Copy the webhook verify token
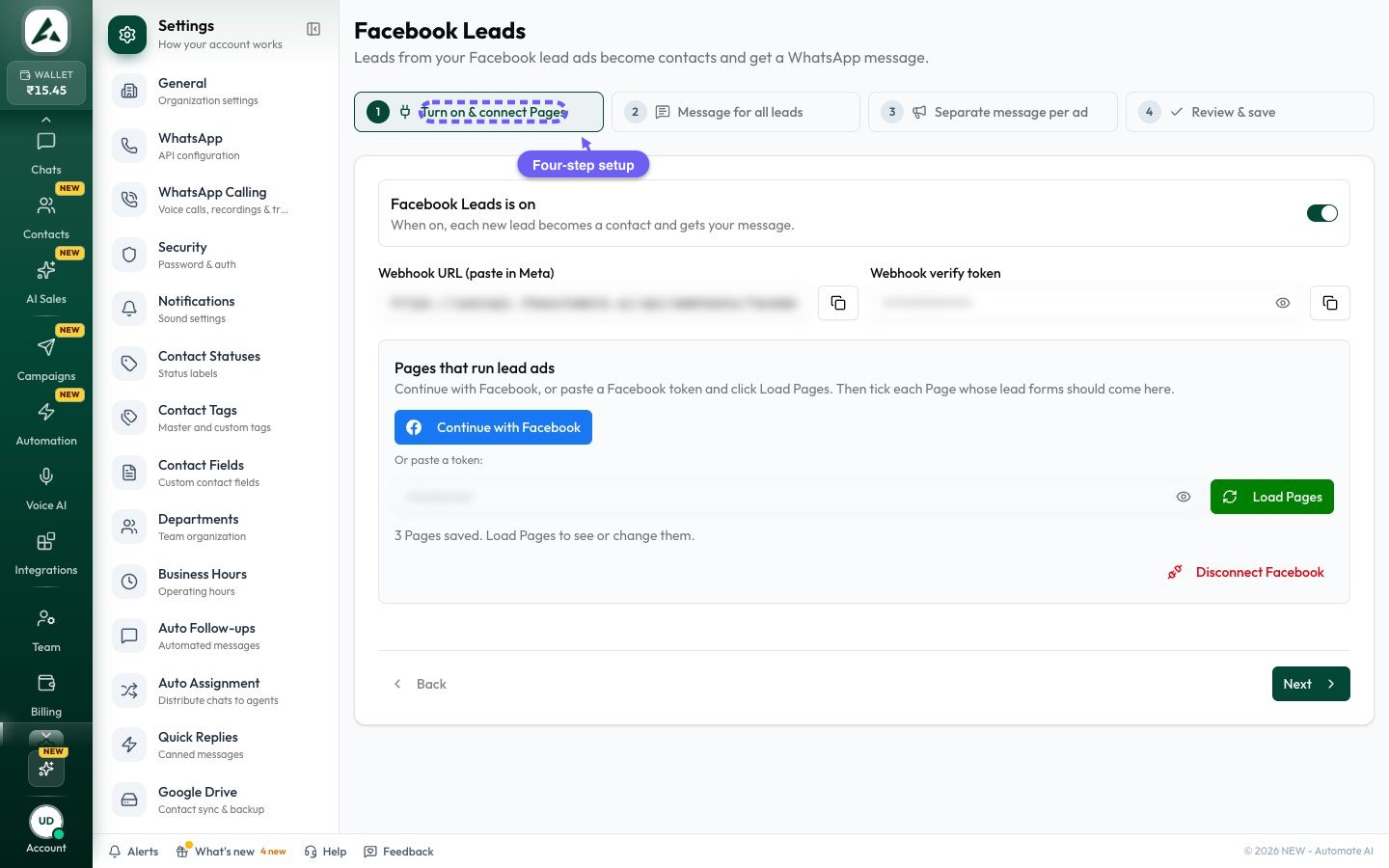This screenshot has width=1389, height=868. click(x=1330, y=303)
